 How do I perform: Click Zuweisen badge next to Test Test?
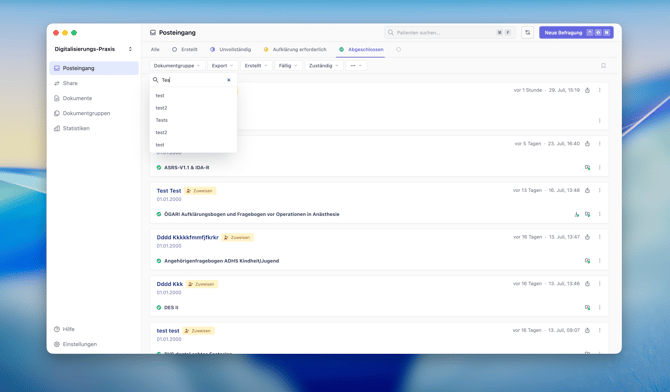200,191
